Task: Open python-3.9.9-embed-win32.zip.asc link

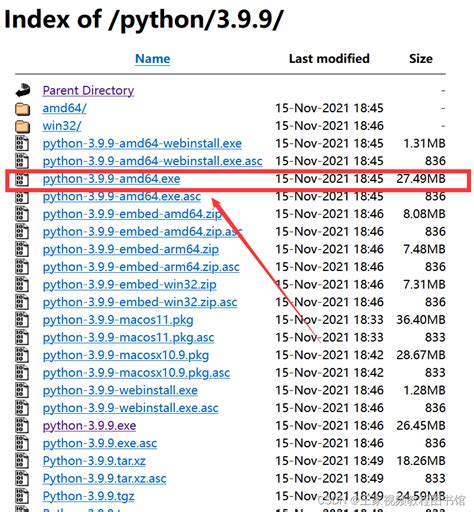Action: pyautogui.click(x=140, y=302)
